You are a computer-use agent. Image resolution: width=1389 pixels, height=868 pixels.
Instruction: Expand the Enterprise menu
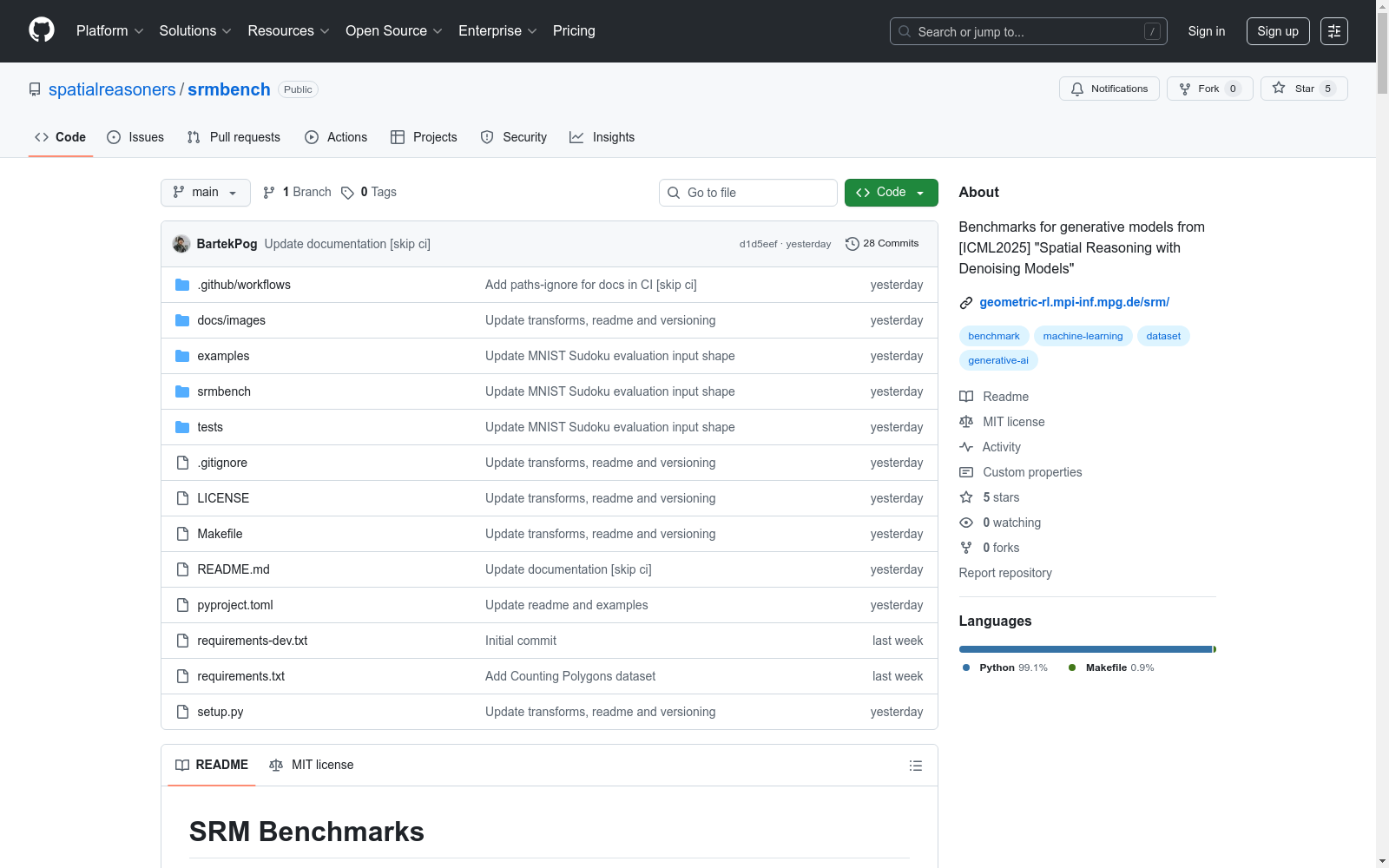[497, 30]
